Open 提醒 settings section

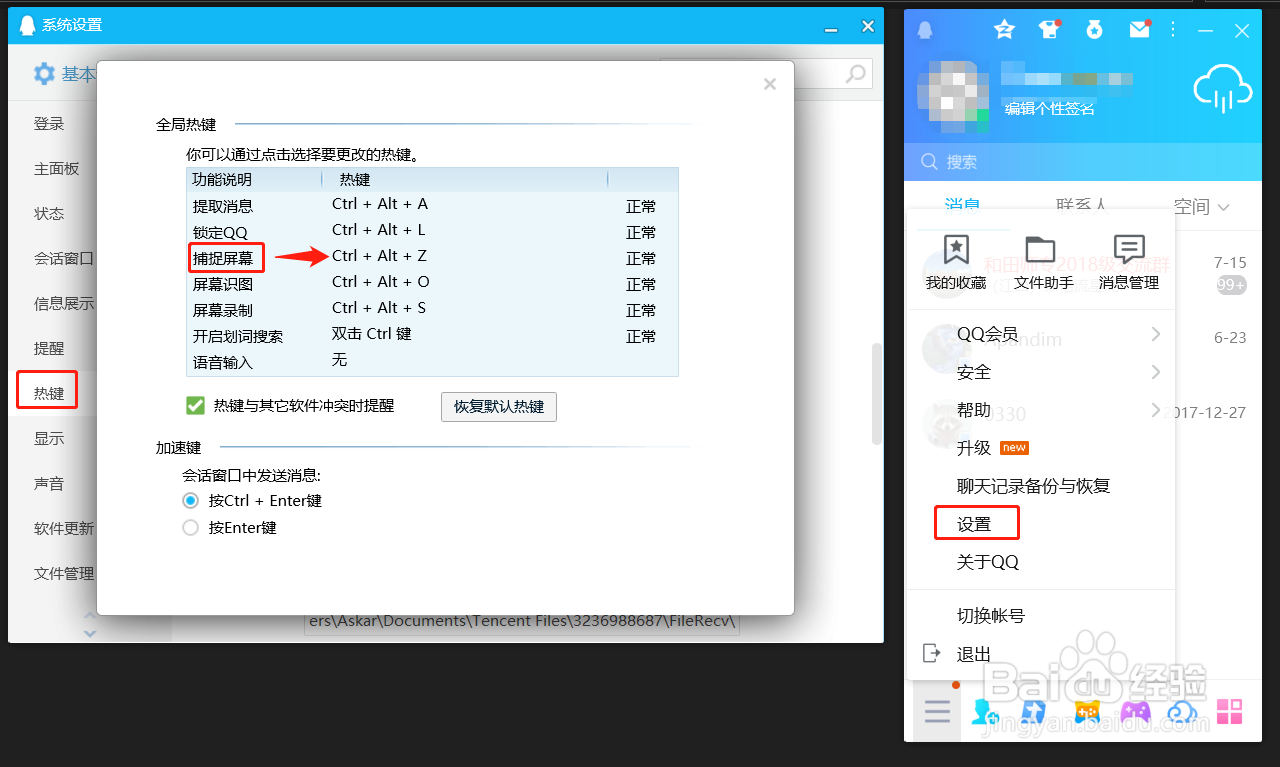tap(49, 349)
